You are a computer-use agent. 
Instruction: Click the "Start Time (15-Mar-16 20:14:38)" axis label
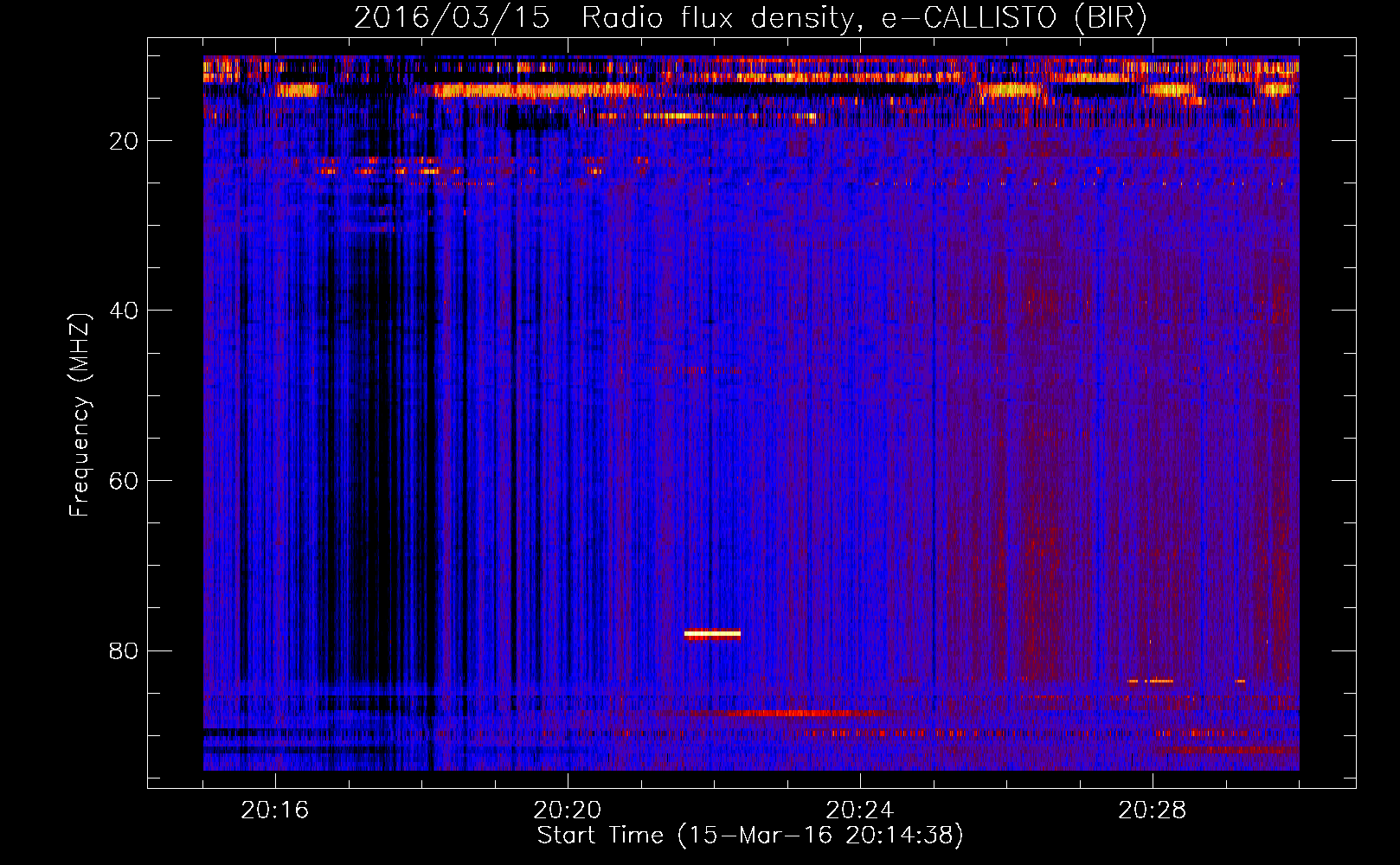coord(750,836)
